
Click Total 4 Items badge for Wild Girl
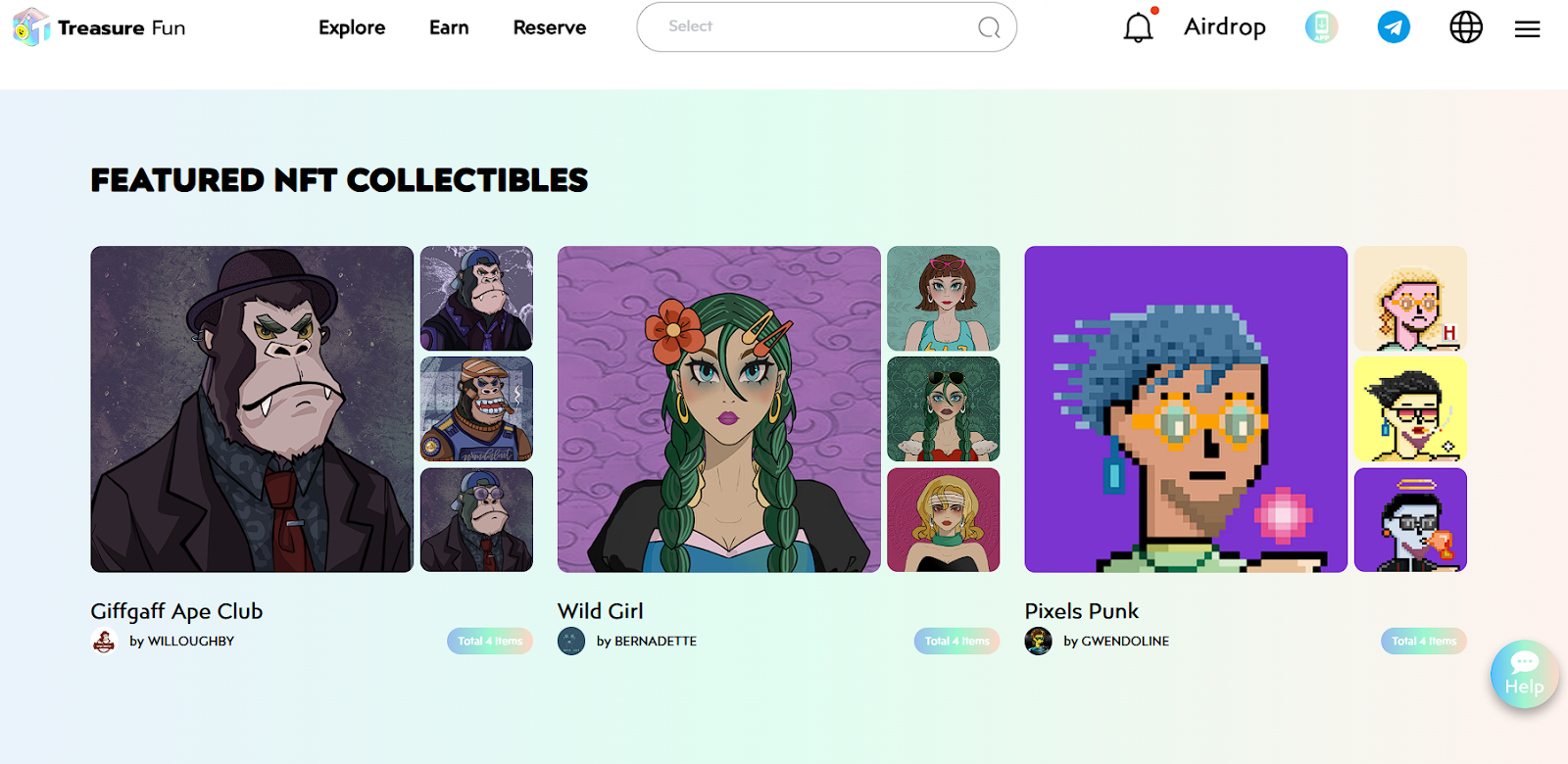tap(956, 642)
